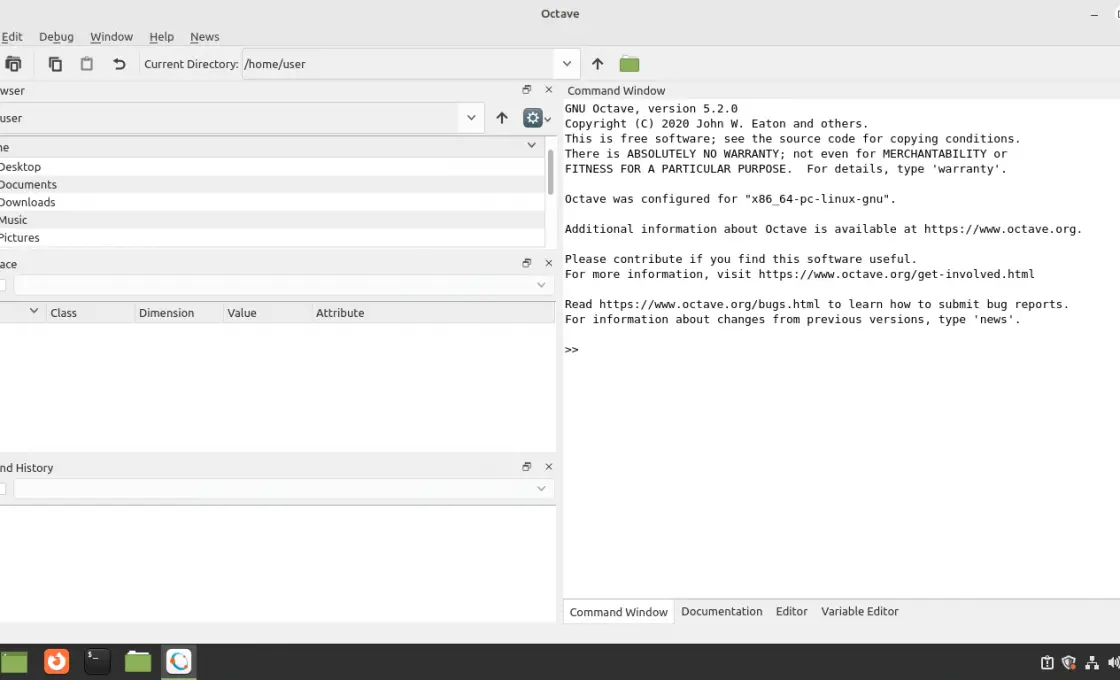Open the network connections tray icon
Viewport: 1120px width, 680px height.
[x=1091, y=663]
